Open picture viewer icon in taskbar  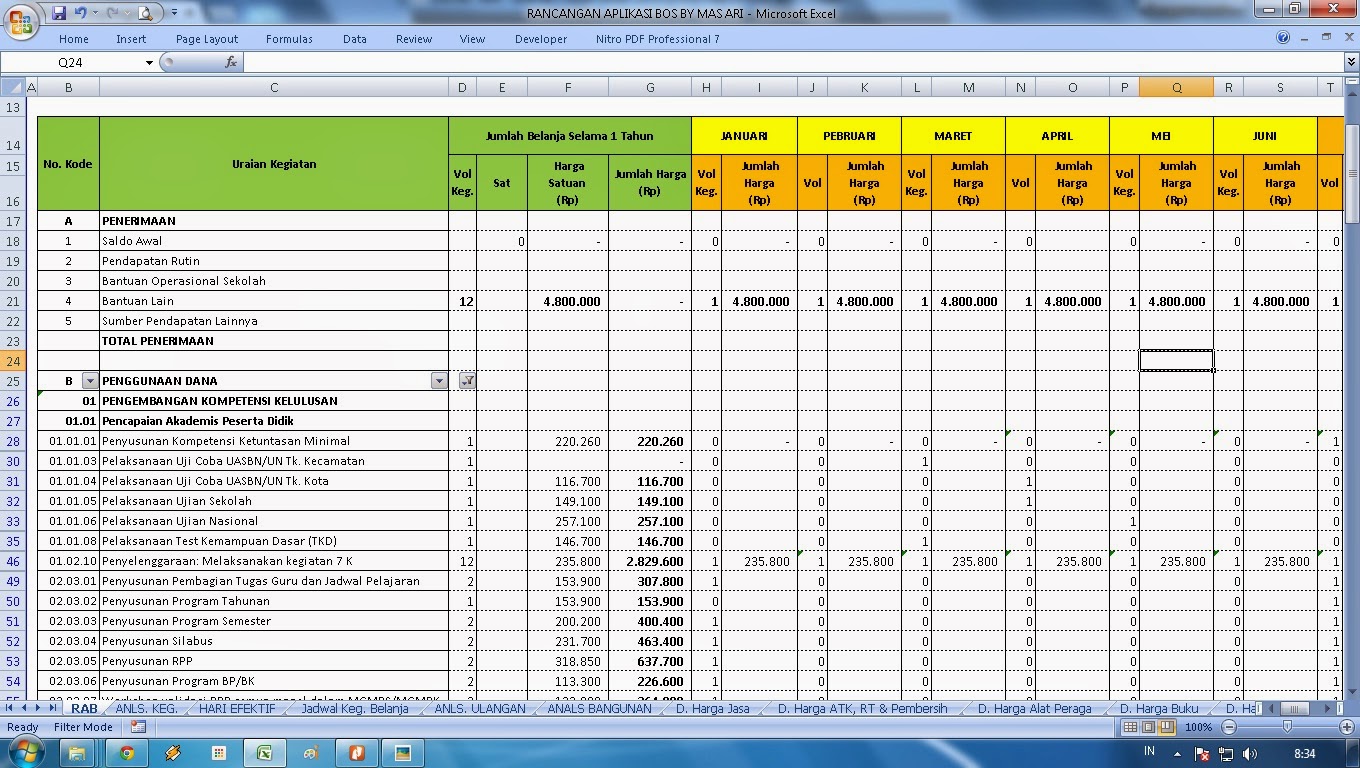403,752
